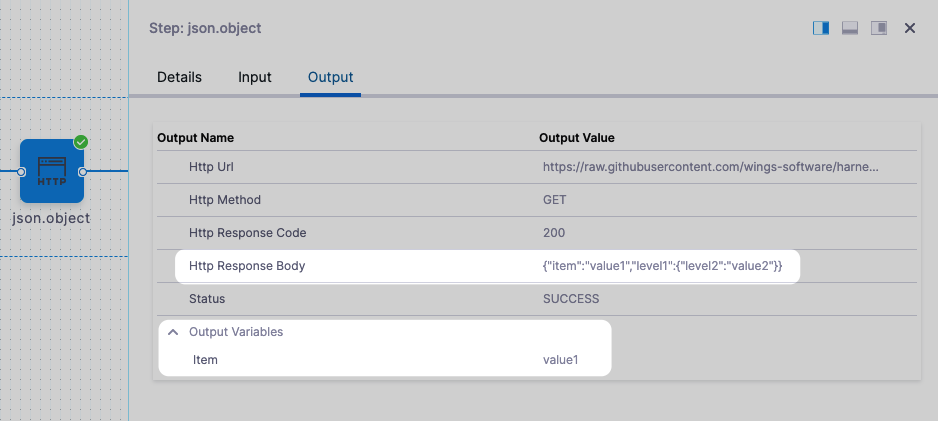This screenshot has height=421, width=938.
Task: Click the Http Method GET value
Action: [x=555, y=200]
